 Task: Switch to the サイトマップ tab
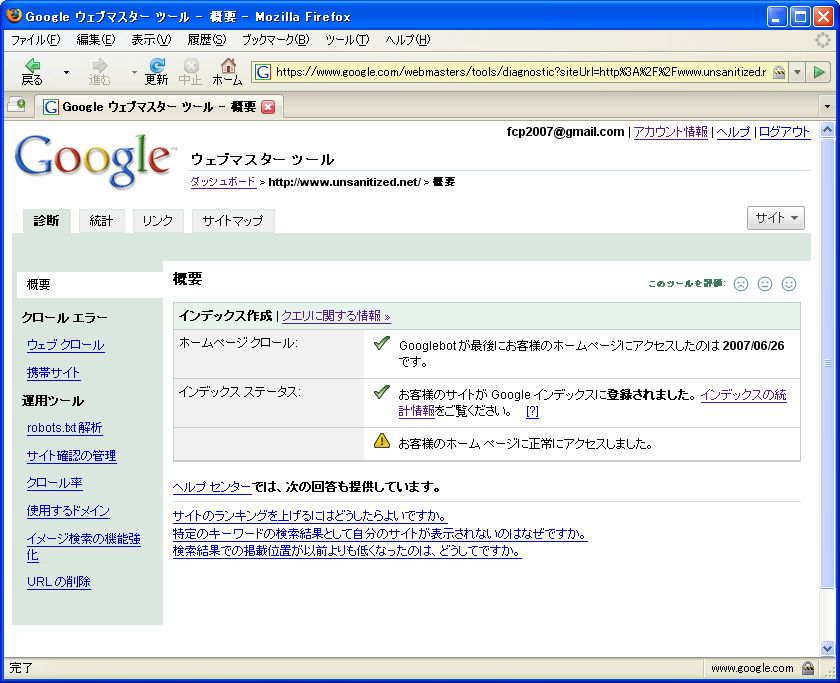pos(233,221)
